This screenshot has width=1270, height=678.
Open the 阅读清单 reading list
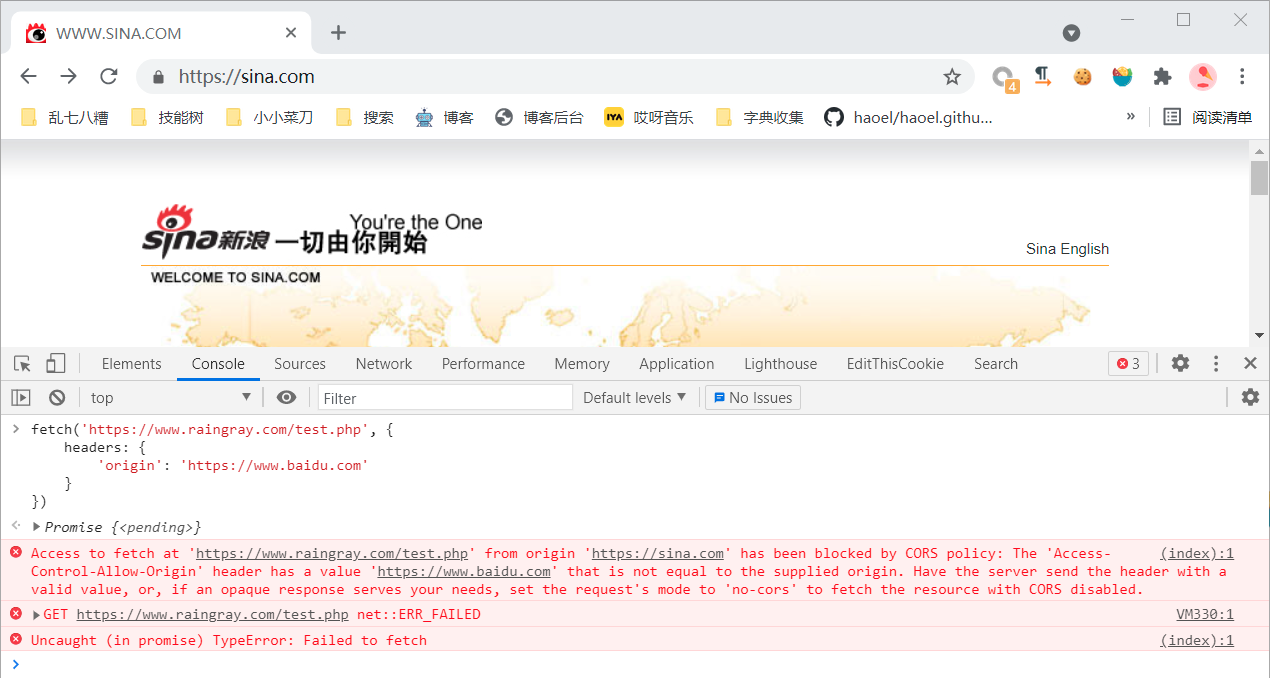point(1207,117)
